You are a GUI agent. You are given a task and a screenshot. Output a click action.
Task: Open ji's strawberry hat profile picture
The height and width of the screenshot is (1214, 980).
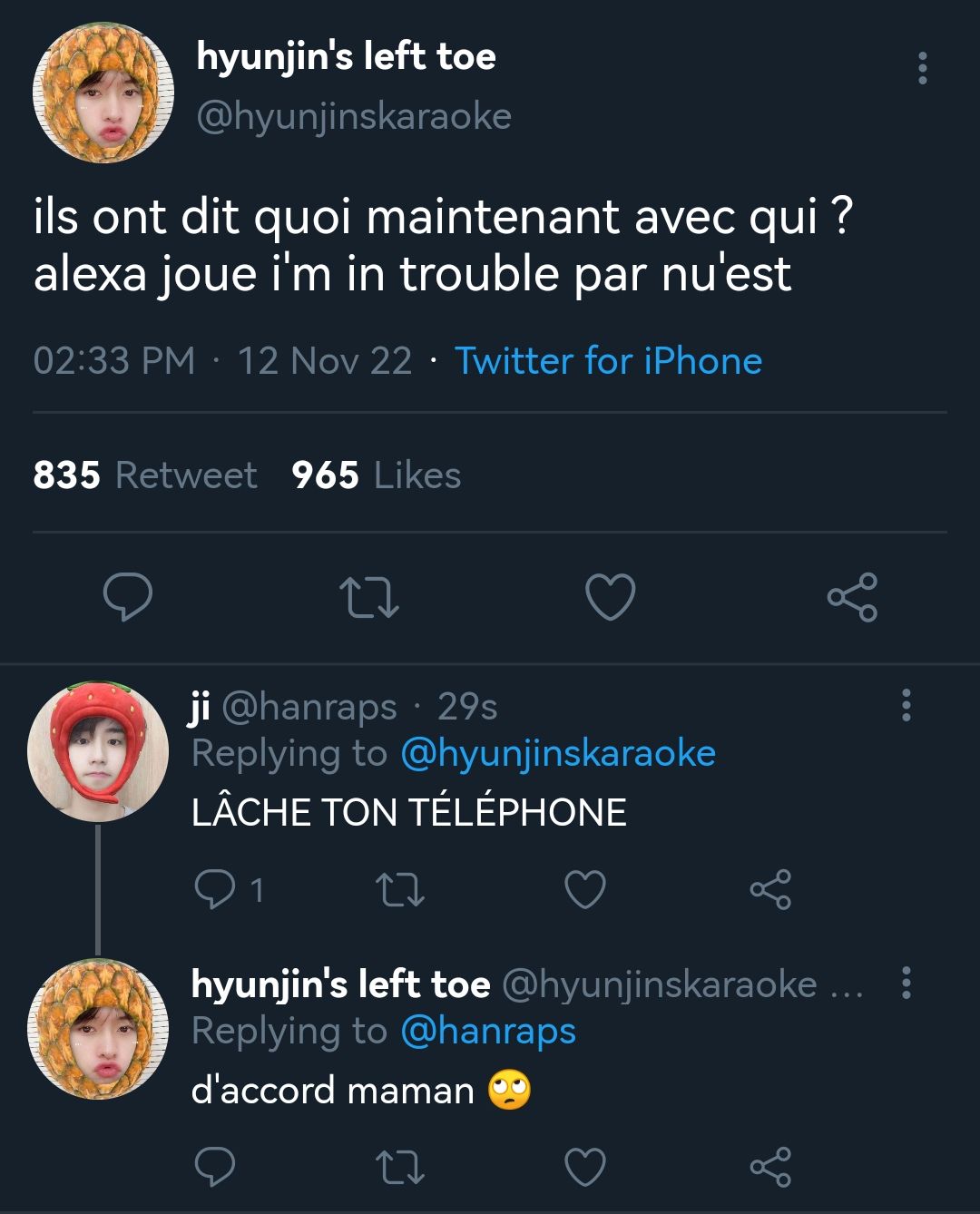click(97, 752)
